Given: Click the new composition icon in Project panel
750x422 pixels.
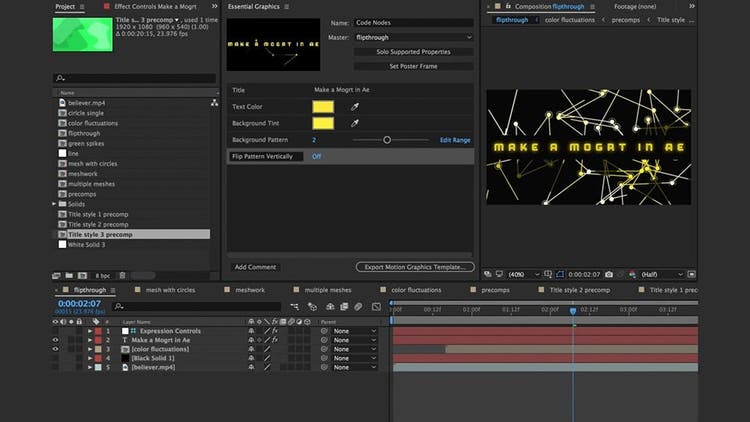Looking at the screenshot, I should pos(82,275).
